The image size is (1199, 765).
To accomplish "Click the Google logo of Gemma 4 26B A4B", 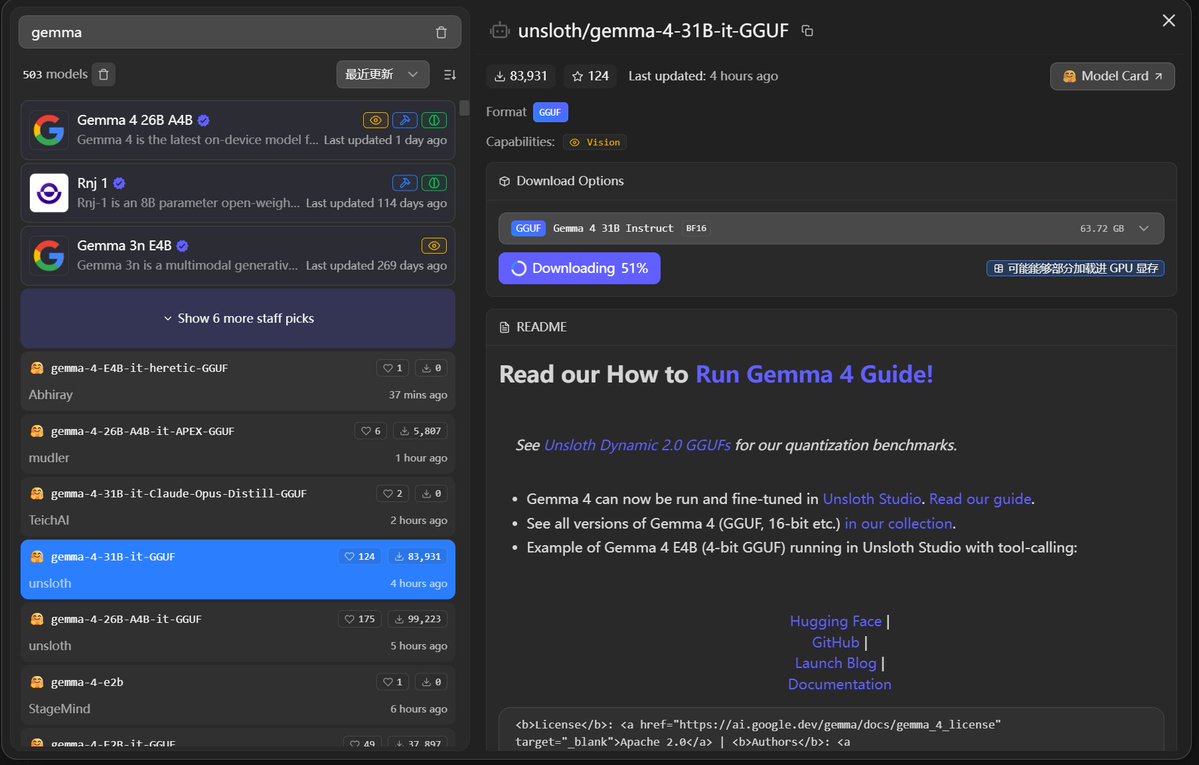I will 49,130.
